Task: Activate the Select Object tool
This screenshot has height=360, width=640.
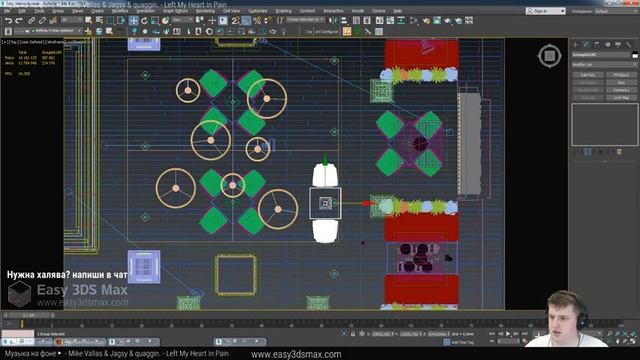Action: 89,20
